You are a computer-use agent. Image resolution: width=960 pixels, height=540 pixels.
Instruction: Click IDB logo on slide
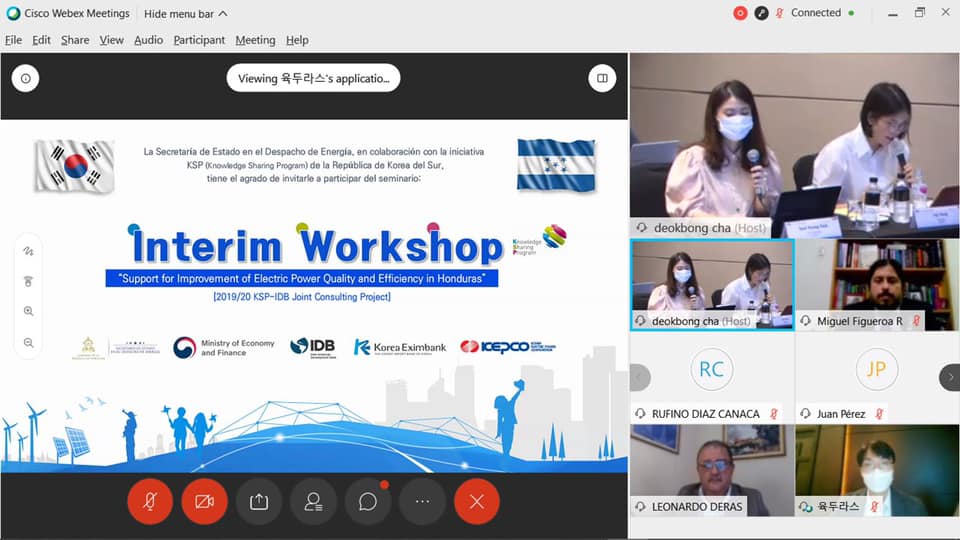point(313,347)
